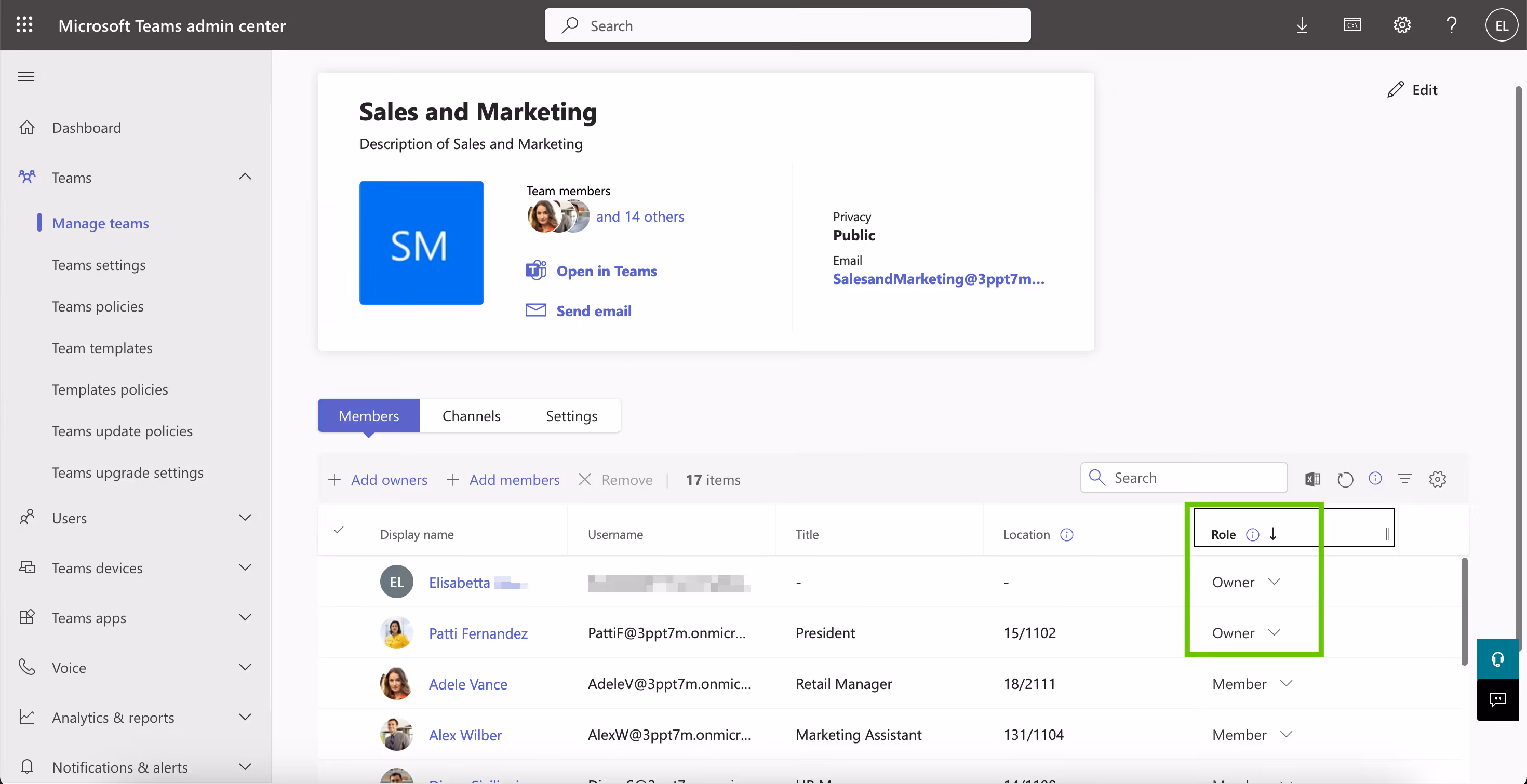Screen dimensions: 1527x784
Task: Collapse the Teams section in sidebar
Action: pos(245,177)
